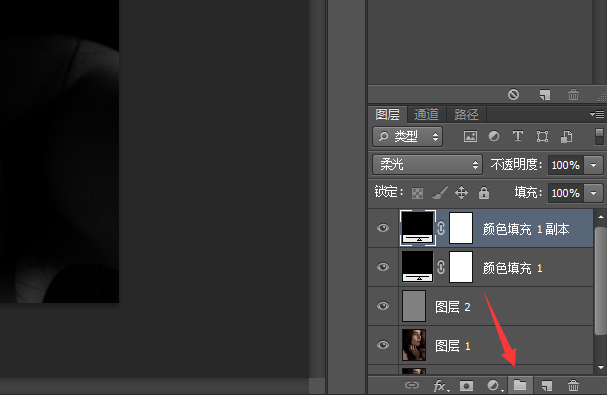Lock transparent pixels
This screenshot has height=395, width=607.
point(417,193)
